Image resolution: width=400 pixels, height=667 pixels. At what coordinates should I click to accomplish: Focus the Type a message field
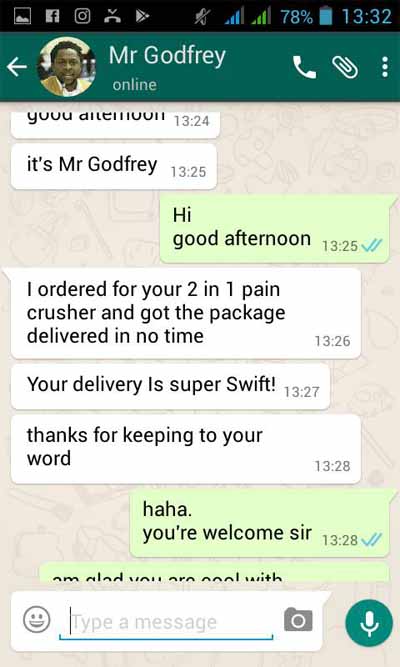pos(166,623)
